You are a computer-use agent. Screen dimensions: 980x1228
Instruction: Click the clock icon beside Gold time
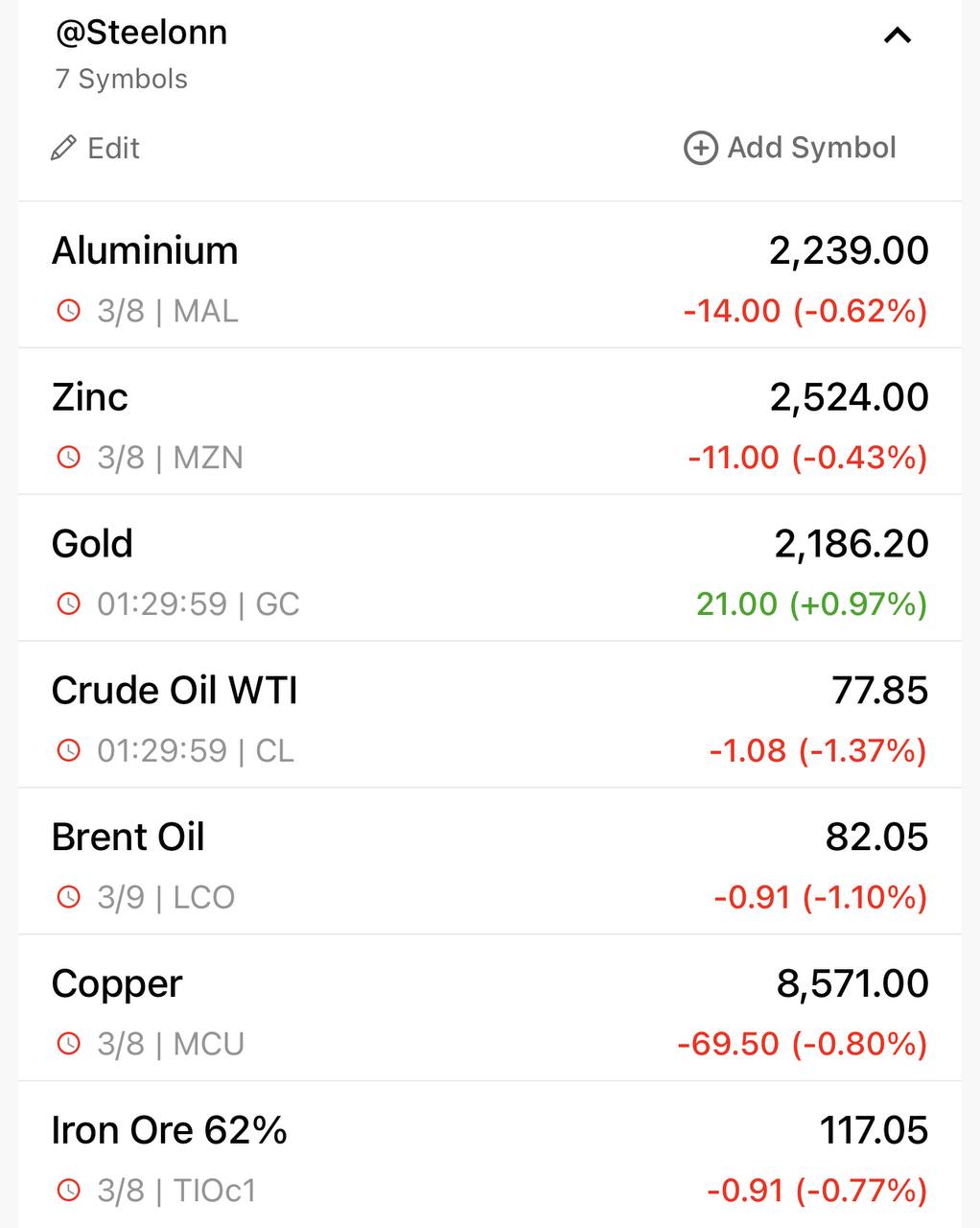click(x=69, y=604)
